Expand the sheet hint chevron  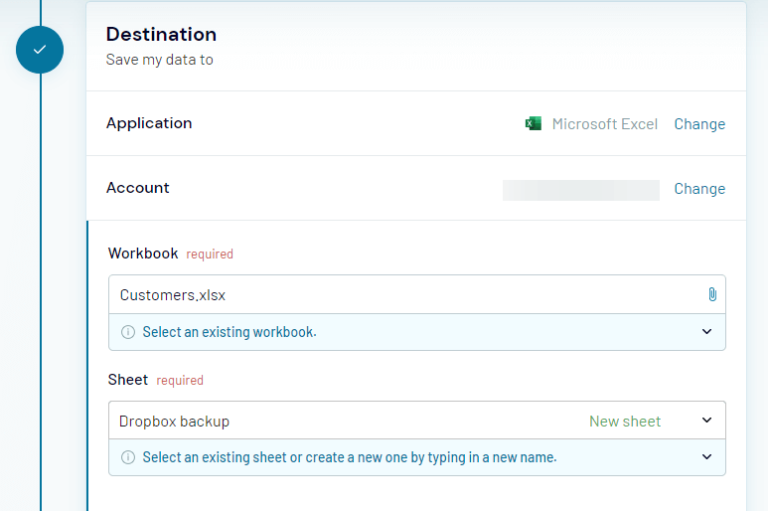(x=706, y=457)
